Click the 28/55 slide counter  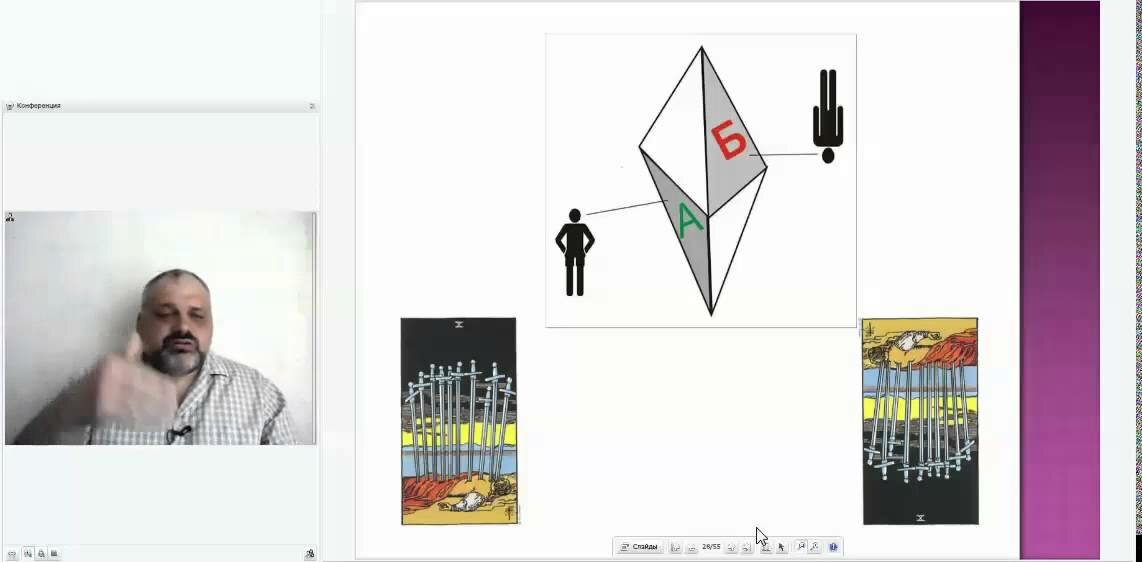712,547
